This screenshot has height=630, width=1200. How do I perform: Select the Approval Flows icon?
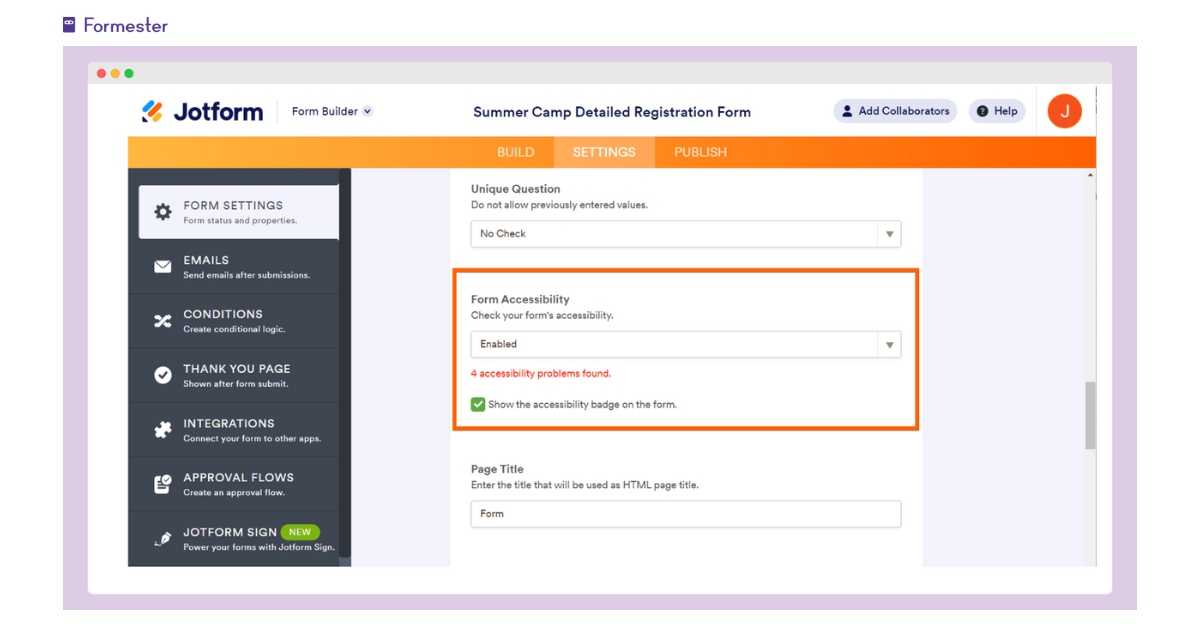[x=163, y=482]
